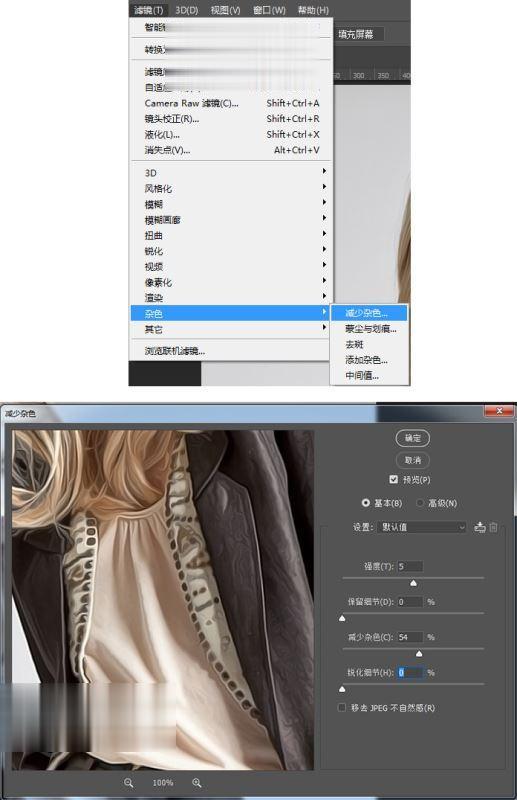The height and width of the screenshot is (800, 517).
Task: Select the 高级(N) radio button
Action: pyautogui.click(x=420, y=503)
